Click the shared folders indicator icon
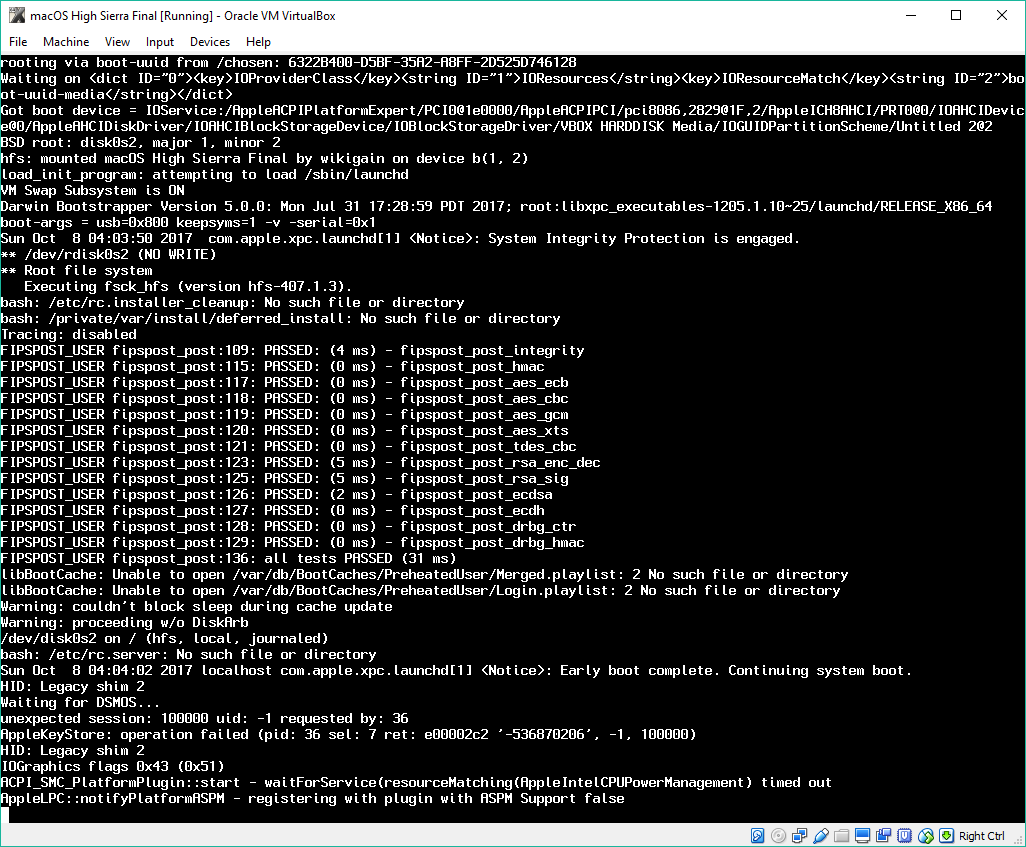Viewport: 1026px width, 847px height. [x=841, y=836]
